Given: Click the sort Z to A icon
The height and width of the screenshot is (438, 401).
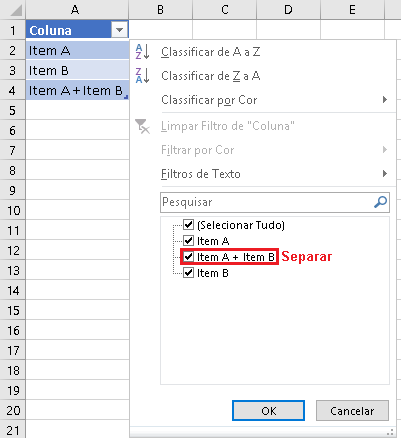Looking at the screenshot, I should [142, 75].
